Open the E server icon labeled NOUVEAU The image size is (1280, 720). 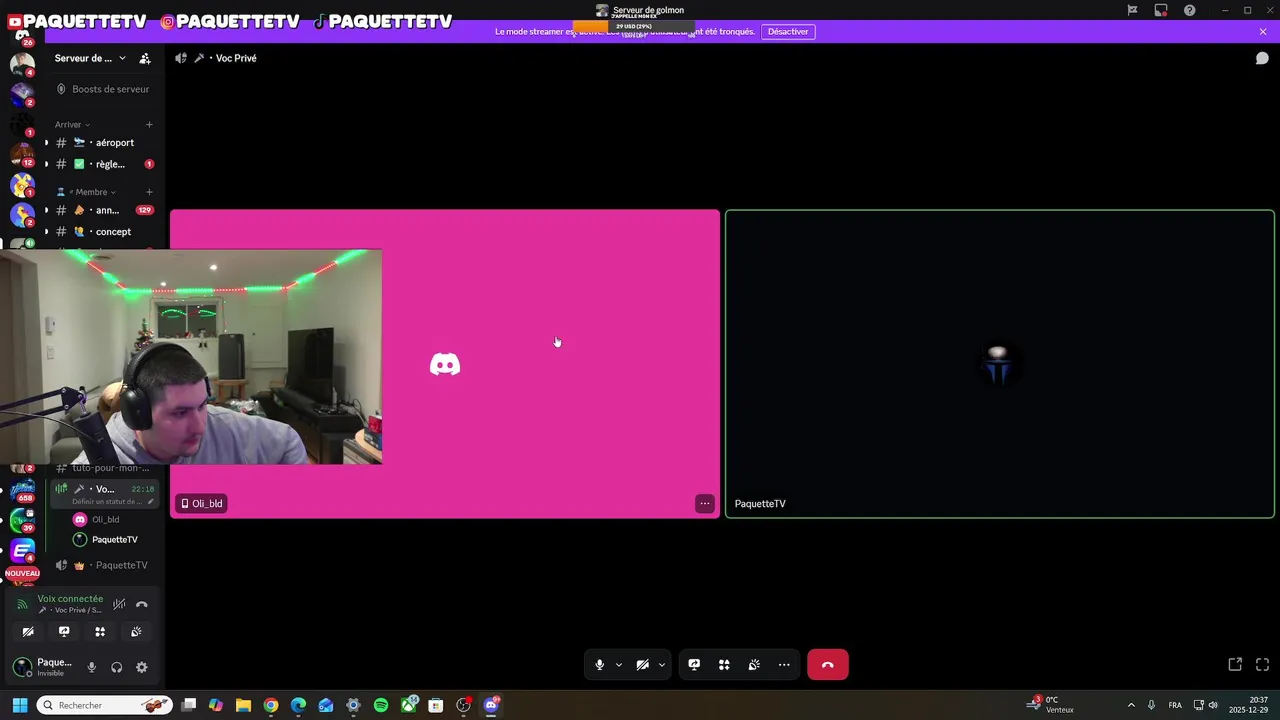coord(22,552)
